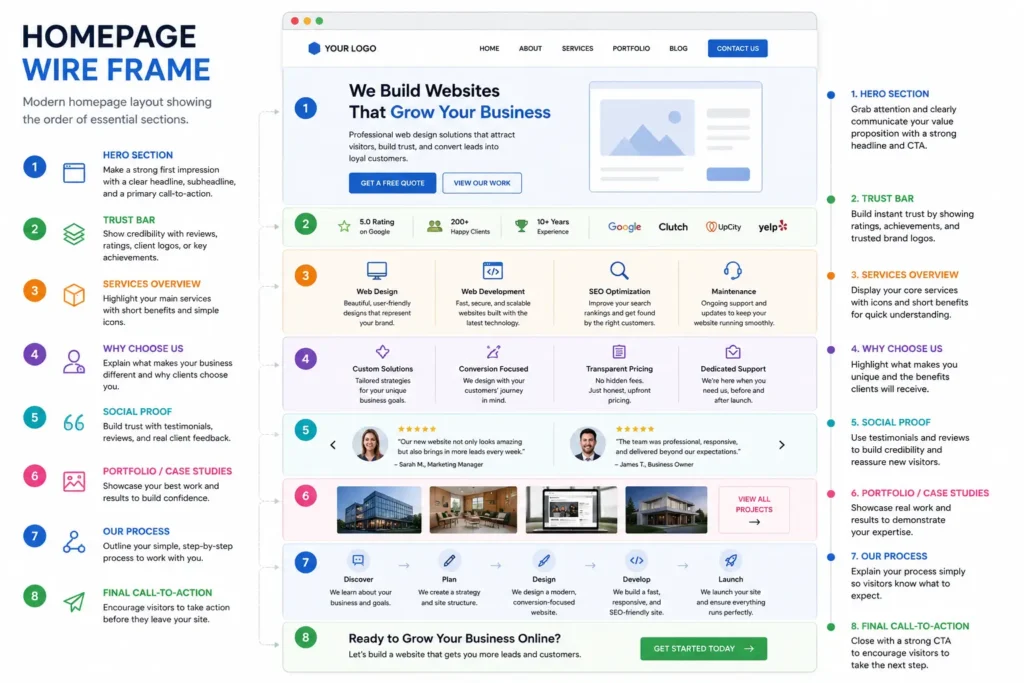Click the Google logo in trust bar

624,227
